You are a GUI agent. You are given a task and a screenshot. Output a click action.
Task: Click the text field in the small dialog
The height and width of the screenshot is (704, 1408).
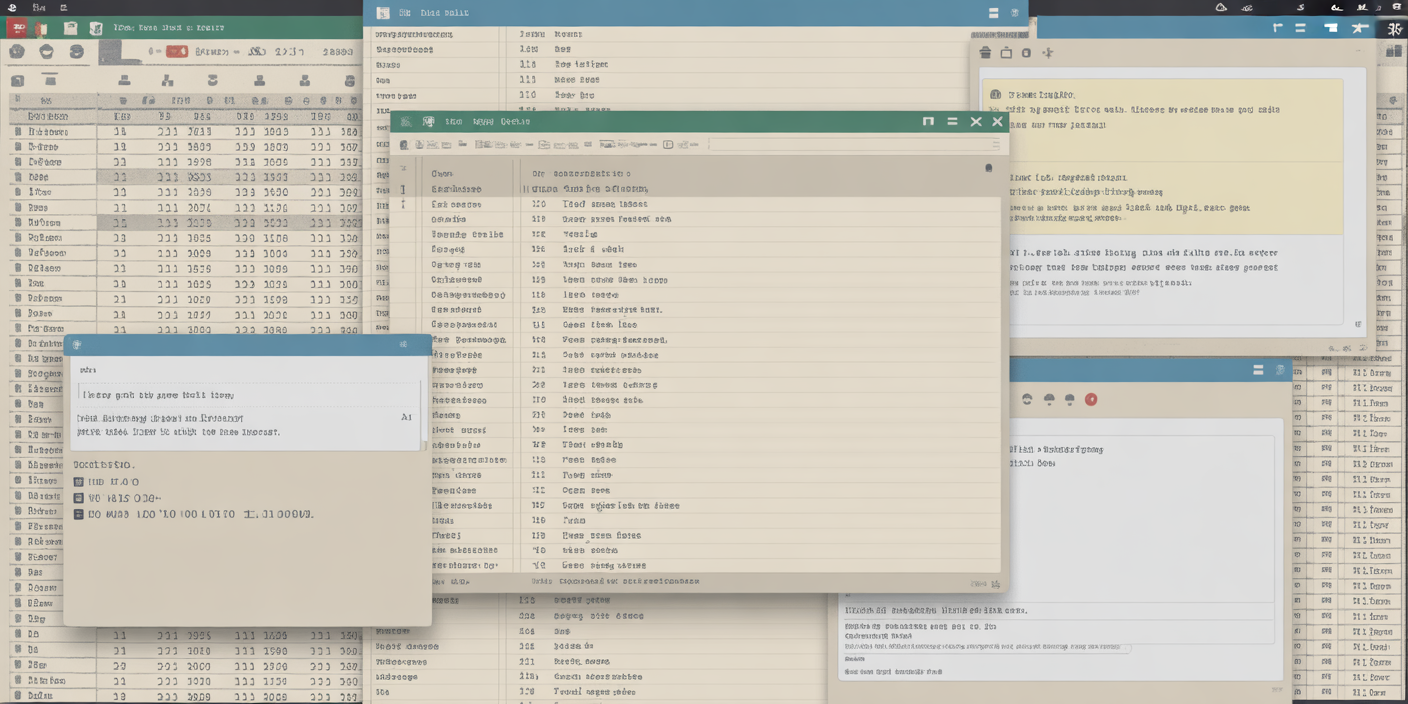pyautogui.click(x=250, y=395)
